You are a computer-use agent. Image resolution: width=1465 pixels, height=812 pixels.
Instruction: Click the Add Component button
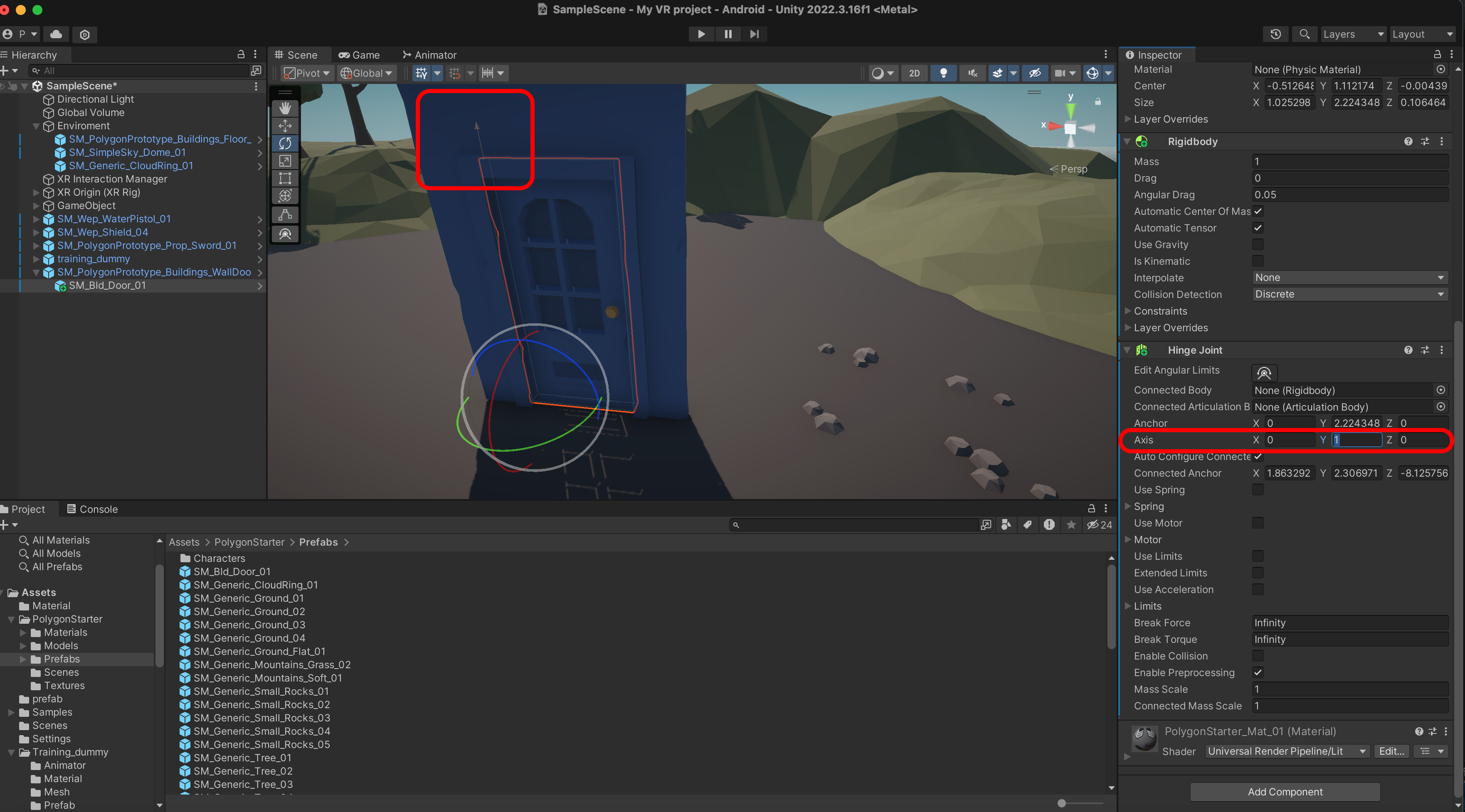[x=1285, y=792]
